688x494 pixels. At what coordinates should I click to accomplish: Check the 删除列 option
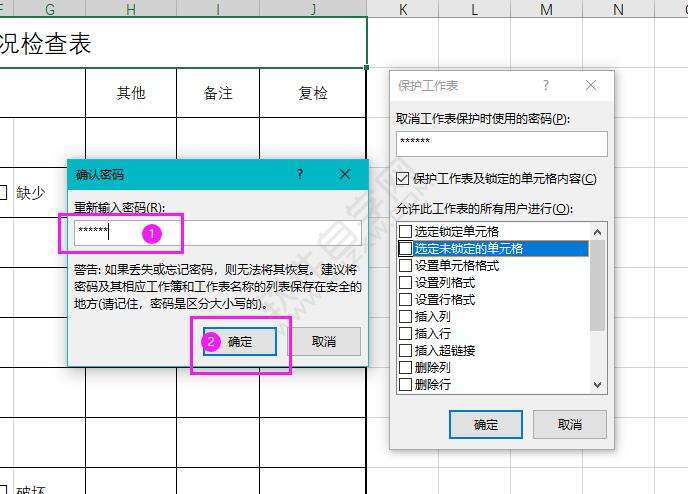tap(405, 367)
